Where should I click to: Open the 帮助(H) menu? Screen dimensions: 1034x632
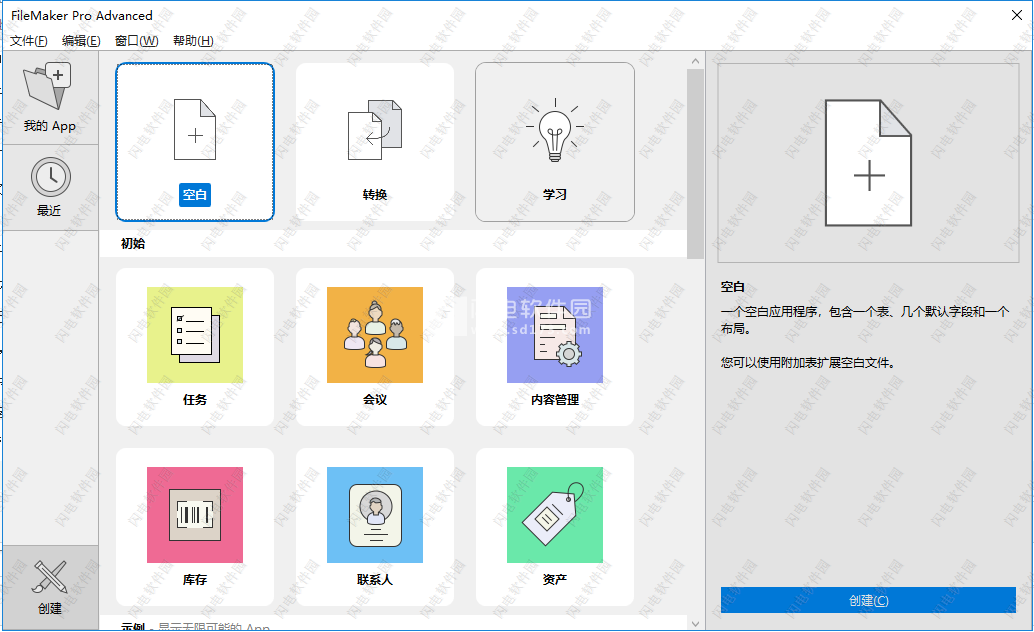(193, 41)
